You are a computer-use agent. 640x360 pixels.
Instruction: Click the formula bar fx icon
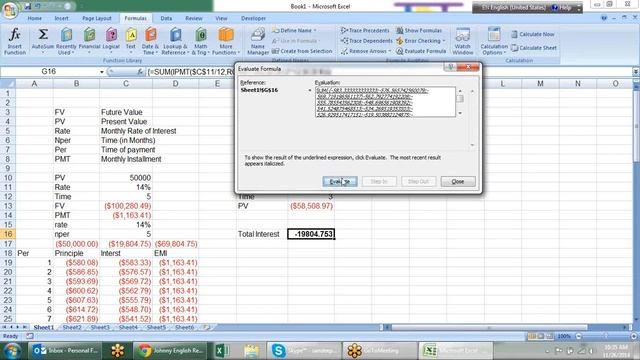(x=140, y=72)
